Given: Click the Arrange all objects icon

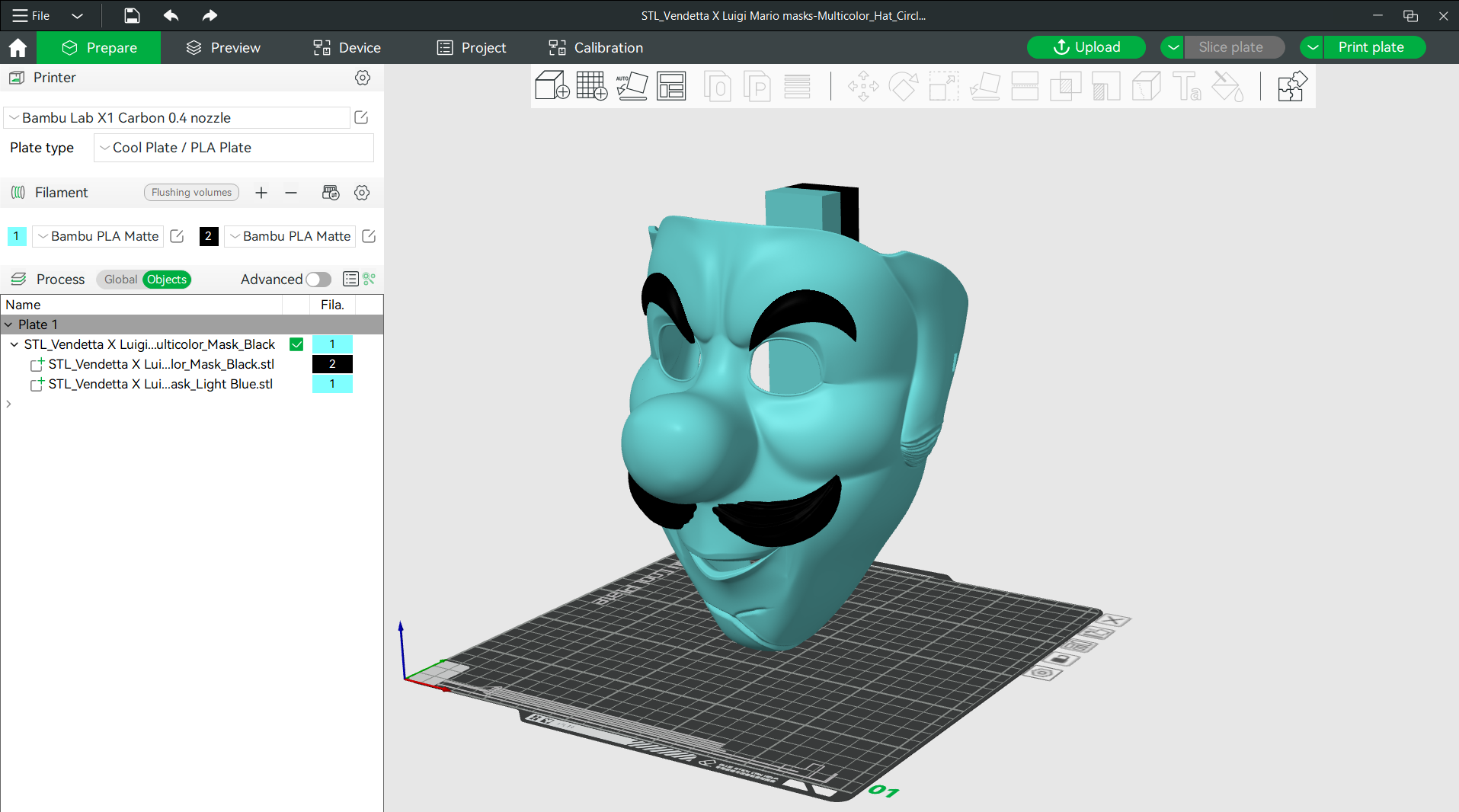Looking at the screenshot, I should (671, 86).
